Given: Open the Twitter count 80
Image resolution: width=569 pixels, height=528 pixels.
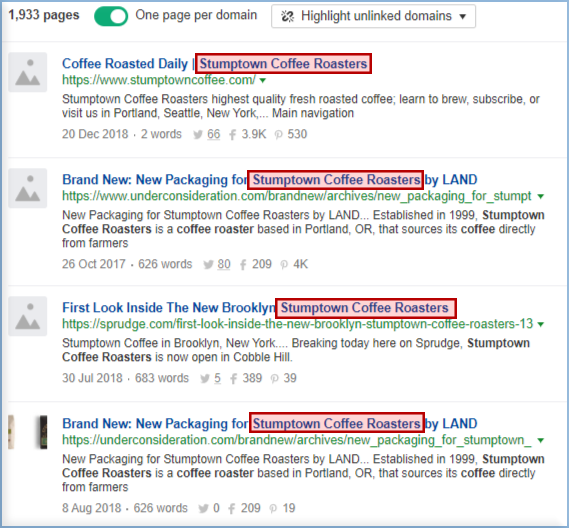Looking at the screenshot, I should click(x=224, y=264).
